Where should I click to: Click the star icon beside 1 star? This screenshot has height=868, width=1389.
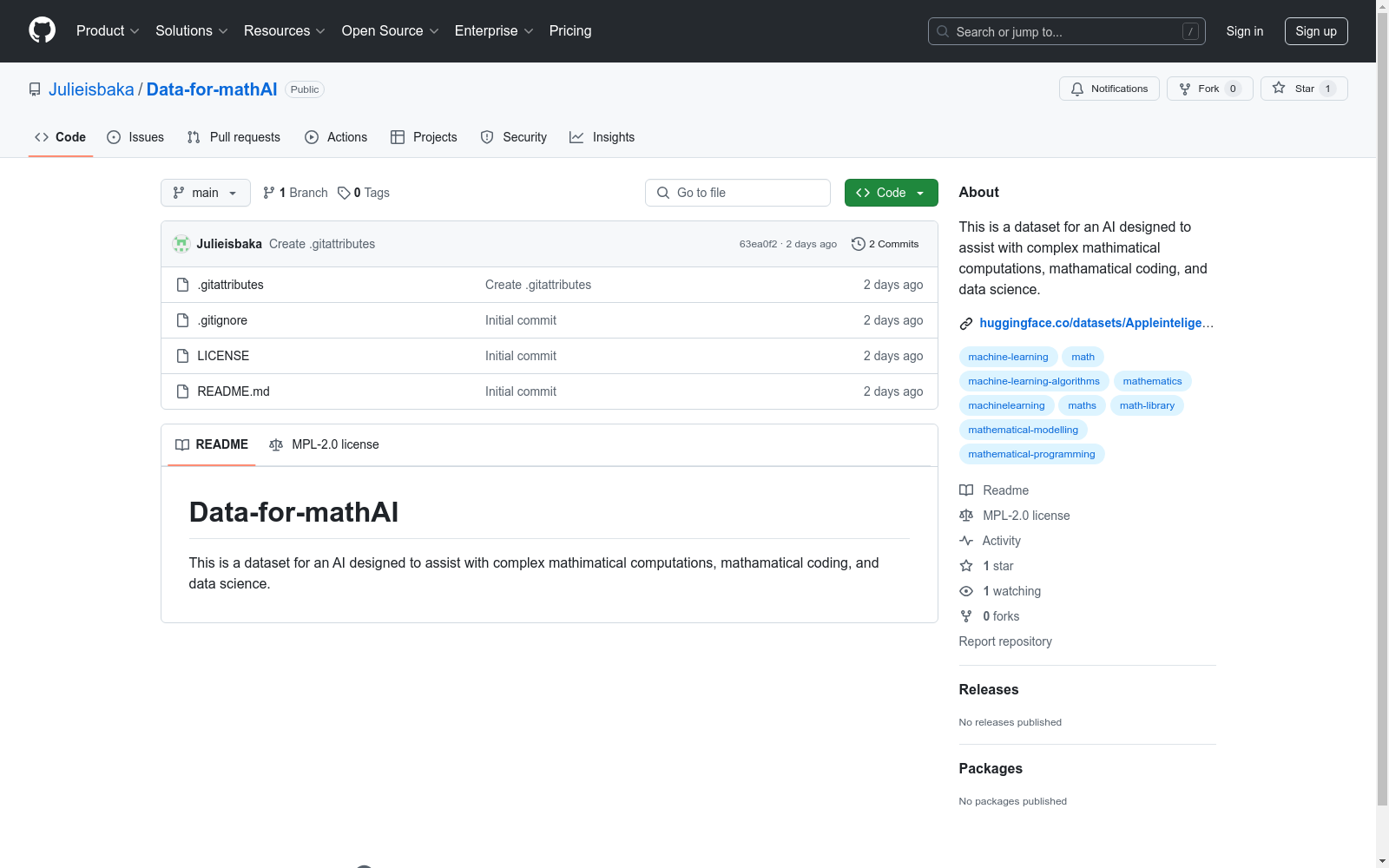coord(966,566)
